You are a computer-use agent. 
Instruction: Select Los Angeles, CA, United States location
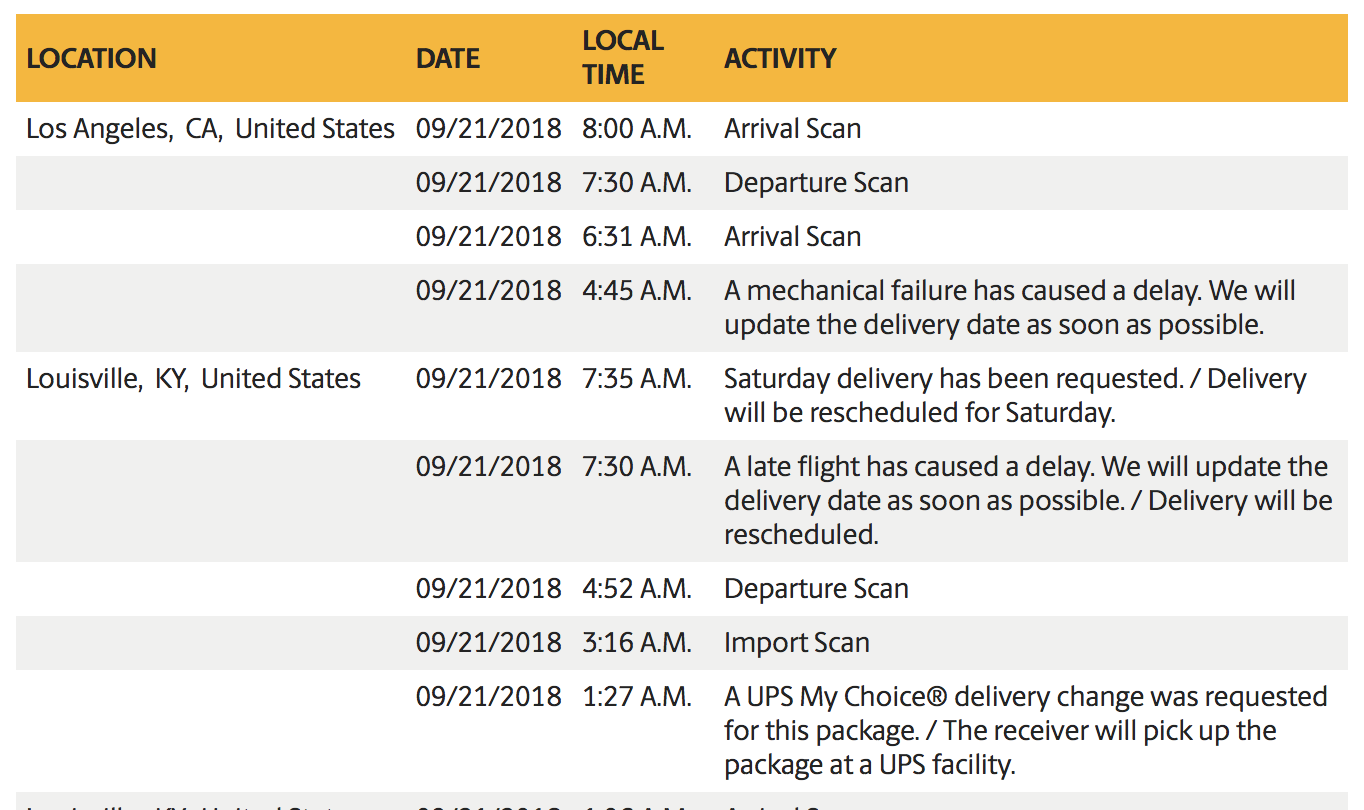210,129
